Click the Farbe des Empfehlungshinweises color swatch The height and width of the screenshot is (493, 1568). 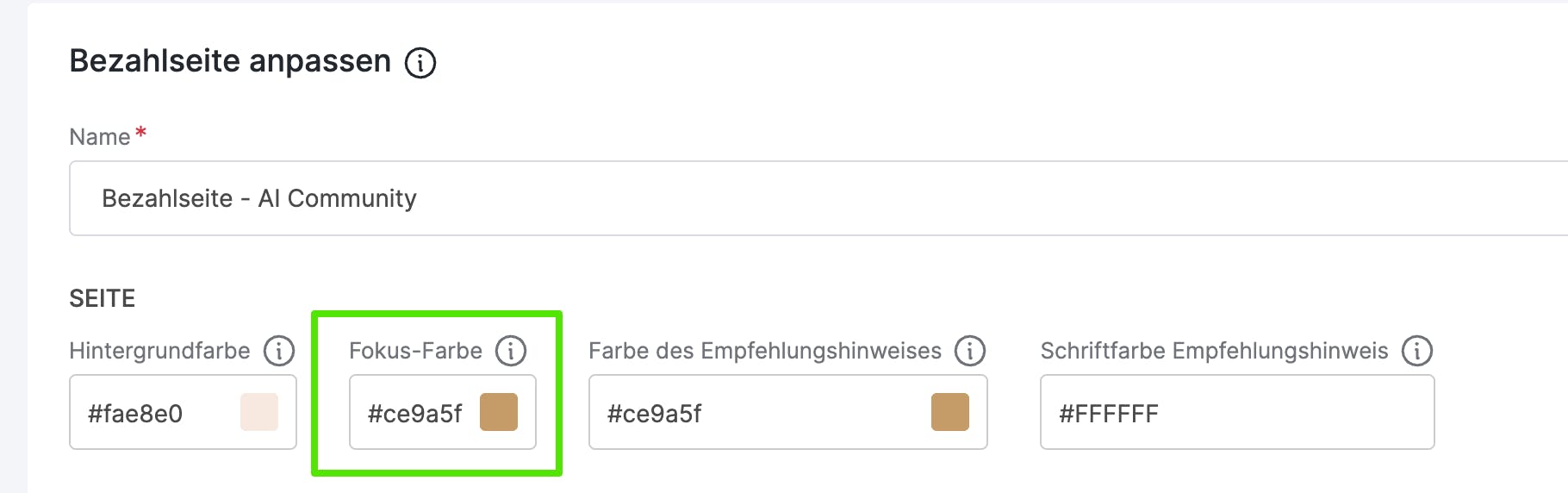point(950,412)
